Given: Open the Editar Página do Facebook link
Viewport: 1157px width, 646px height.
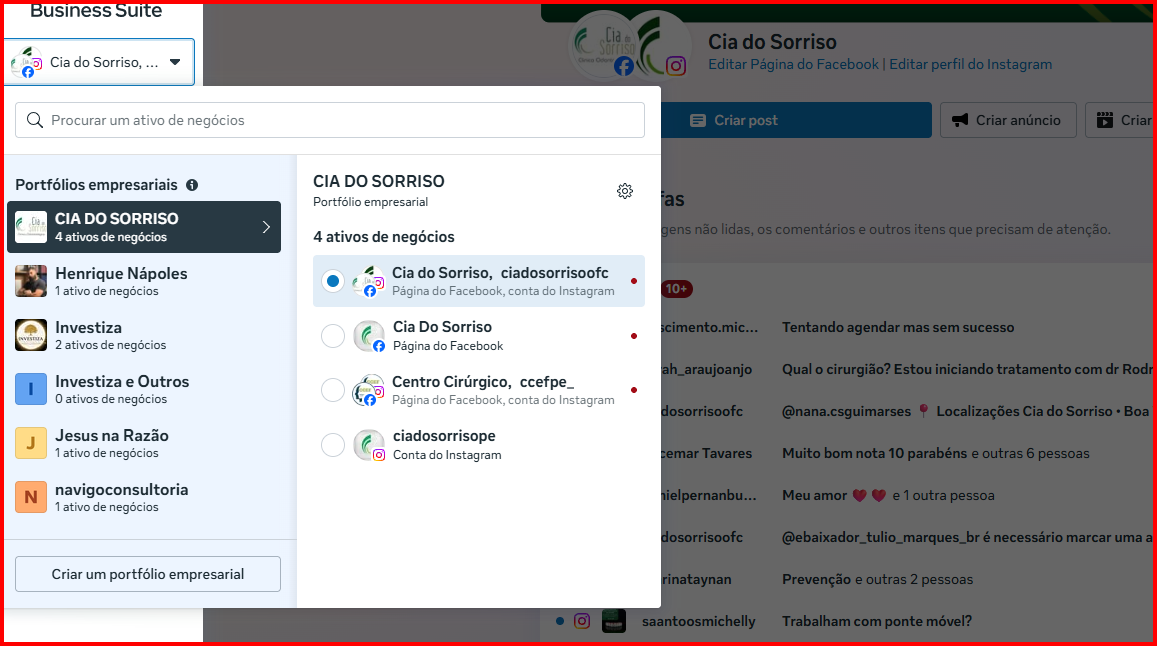Looking at the screenshot, I should coord(793,64).
